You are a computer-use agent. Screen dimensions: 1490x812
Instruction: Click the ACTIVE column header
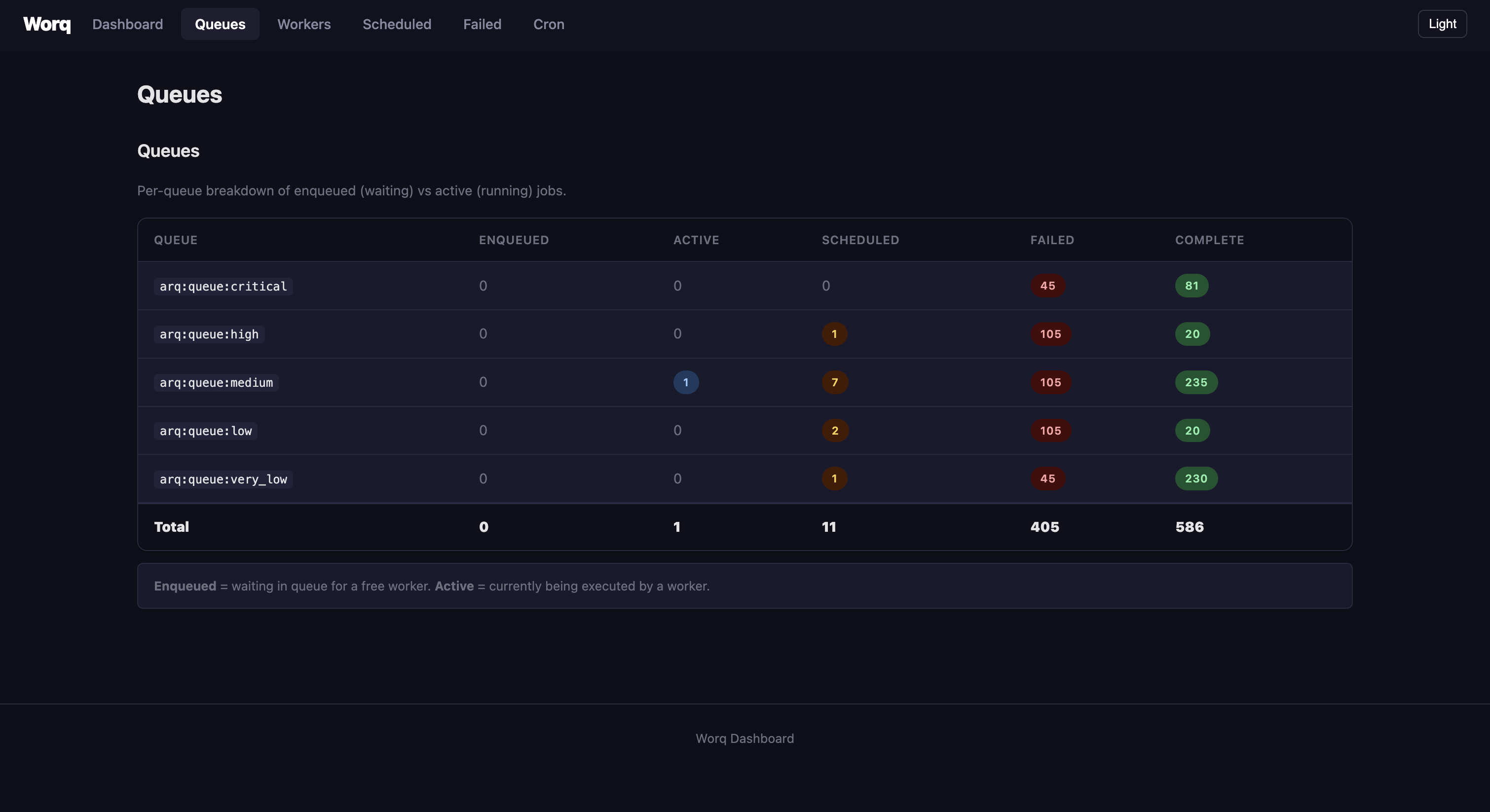[696, 240]
